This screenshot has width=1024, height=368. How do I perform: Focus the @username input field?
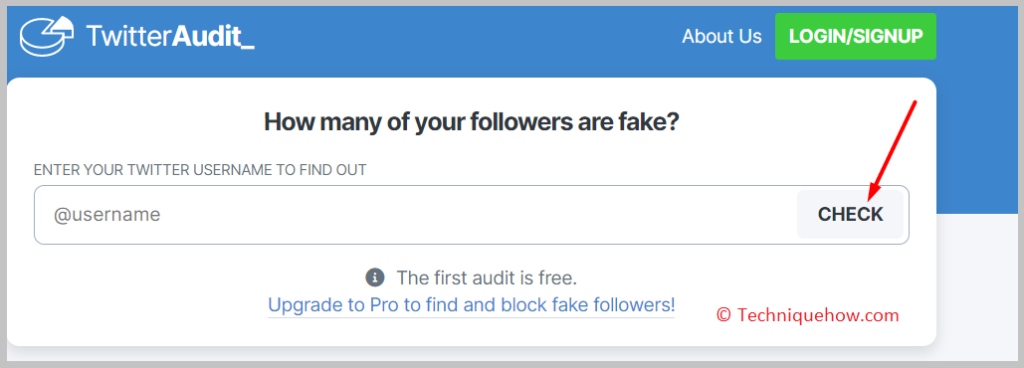415,215
